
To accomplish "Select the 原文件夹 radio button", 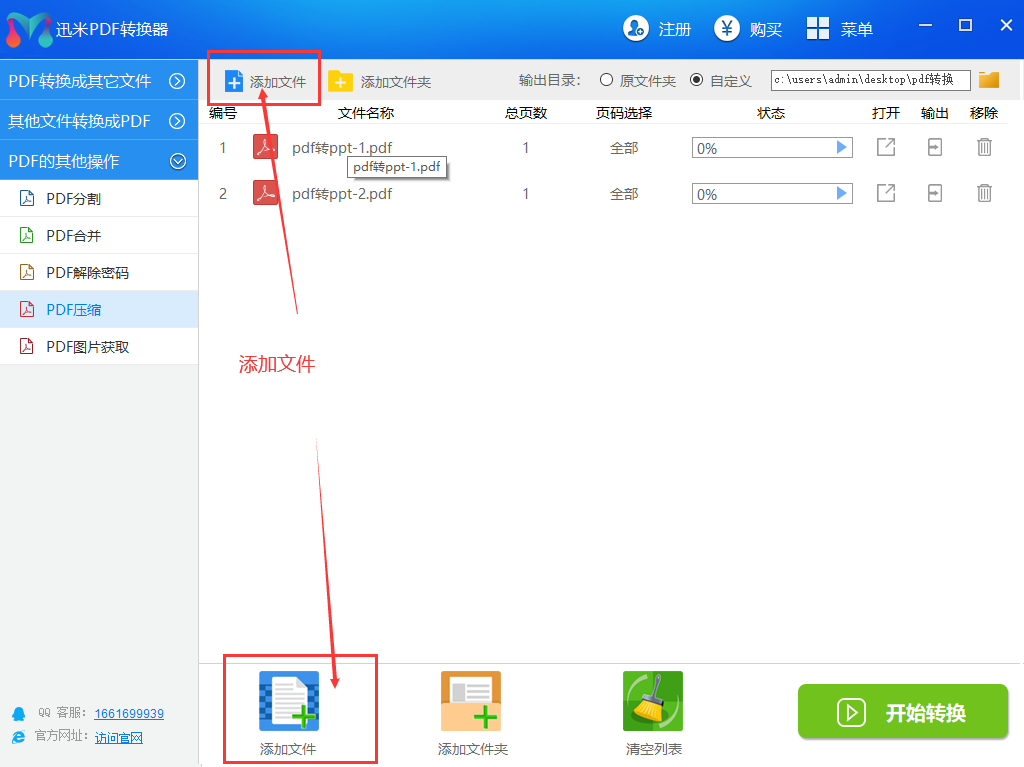I will pyautogui.click(x=606, y=80).
